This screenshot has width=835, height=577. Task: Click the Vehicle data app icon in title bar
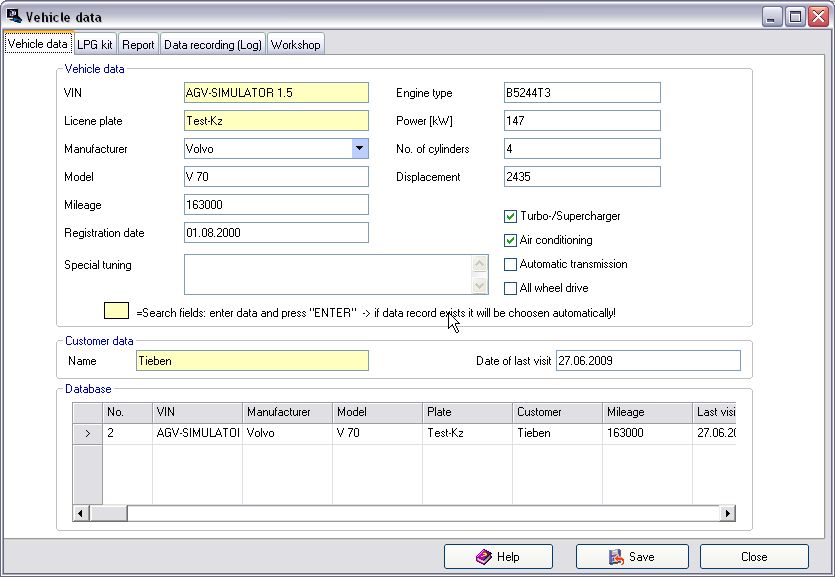[14, 16]
